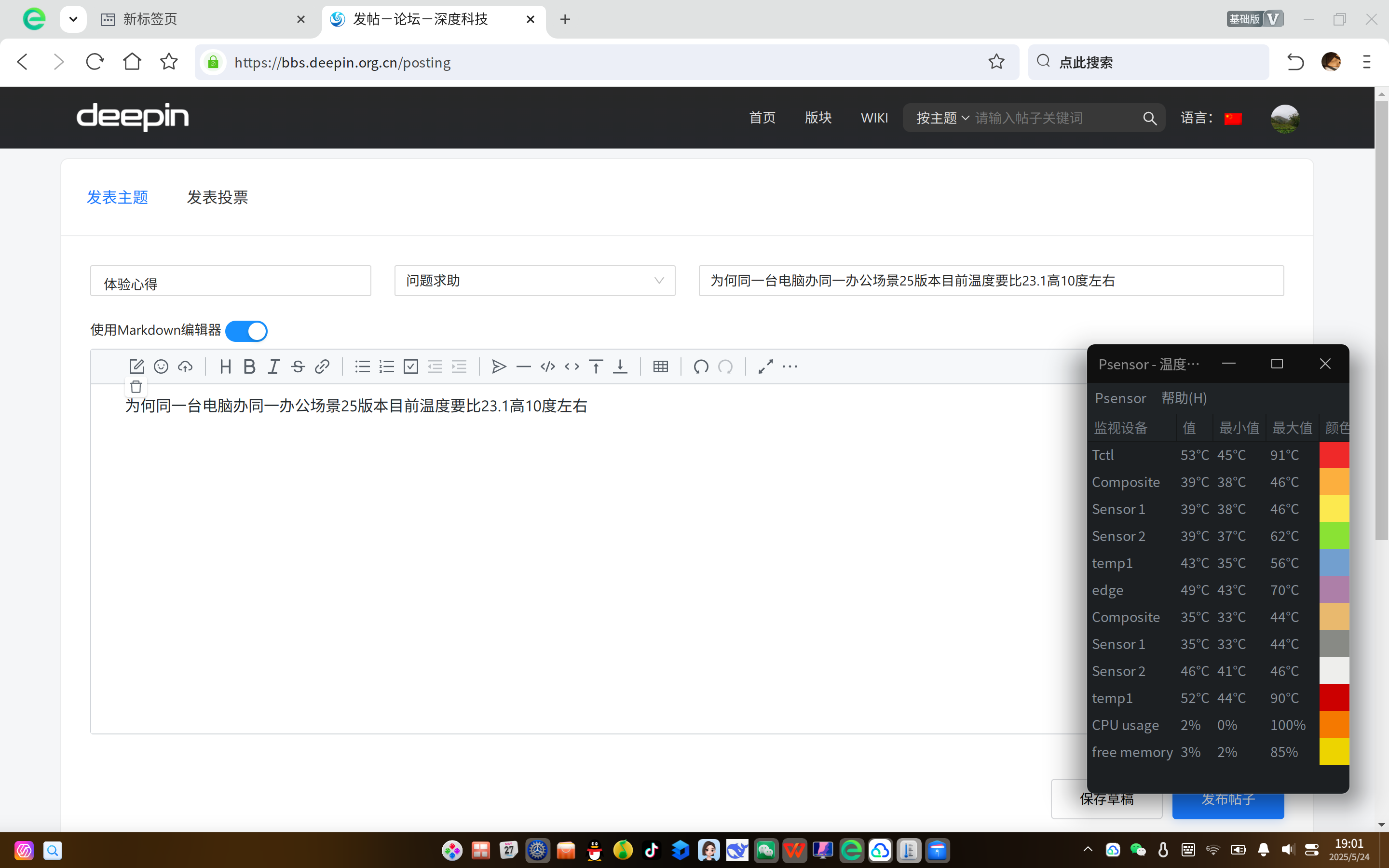Image resolution: width=1389 pixels, height=868 pixels.
Task: Open the WIKI link
Action: pos(874,118)
